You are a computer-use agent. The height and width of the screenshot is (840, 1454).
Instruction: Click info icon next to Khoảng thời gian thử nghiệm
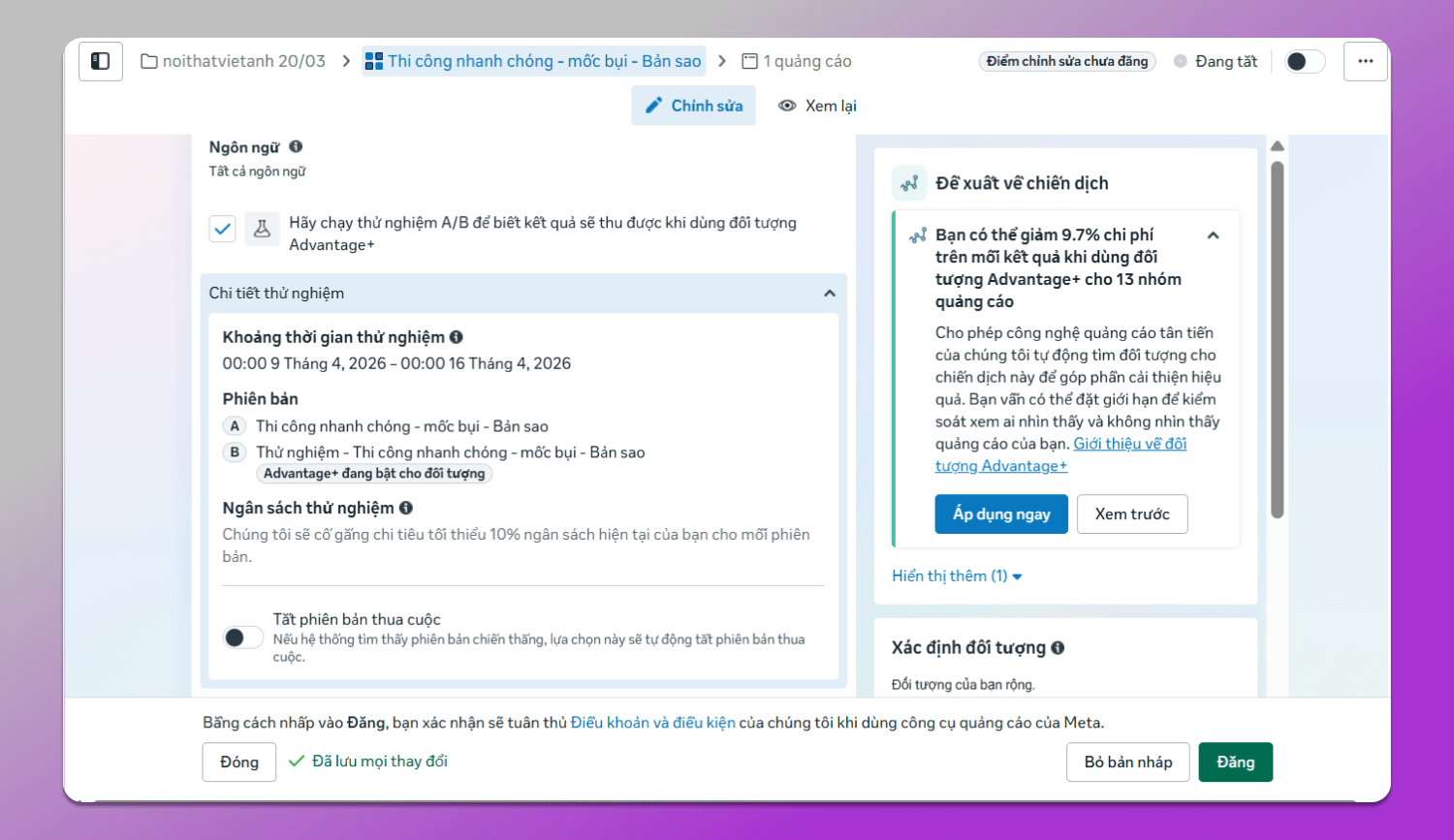[456, 337]
